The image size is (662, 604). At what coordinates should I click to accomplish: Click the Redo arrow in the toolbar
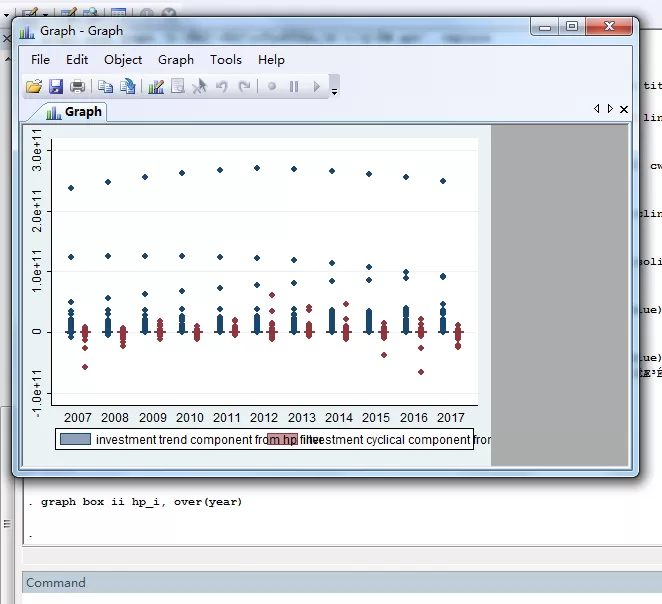click(x=245, y=87)
